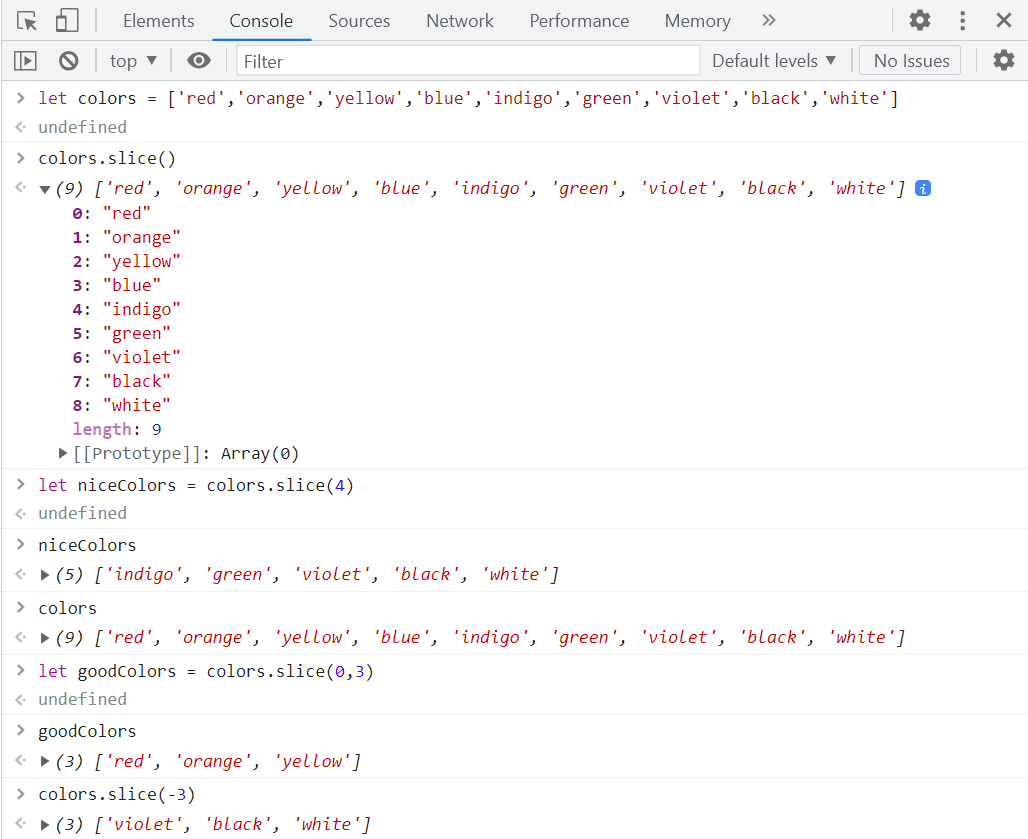This screenshot has width=1028, height=839.
Task: Expand the niceColors five-item array result
Action: (45, 575)
